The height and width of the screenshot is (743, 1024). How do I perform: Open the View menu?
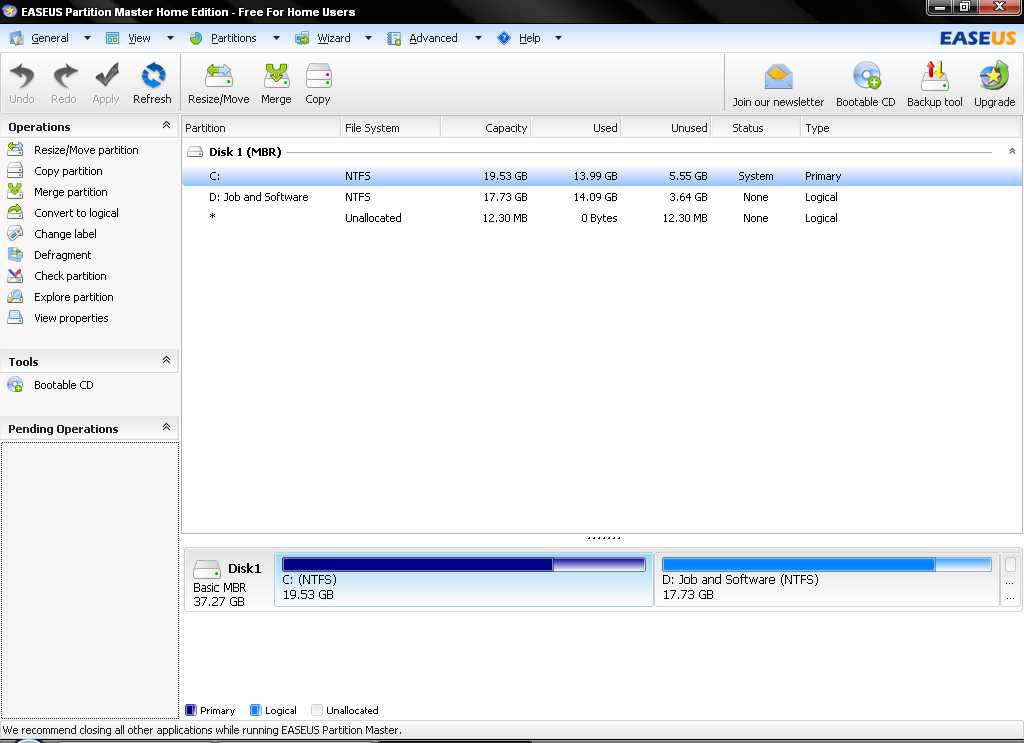point(139,38)
